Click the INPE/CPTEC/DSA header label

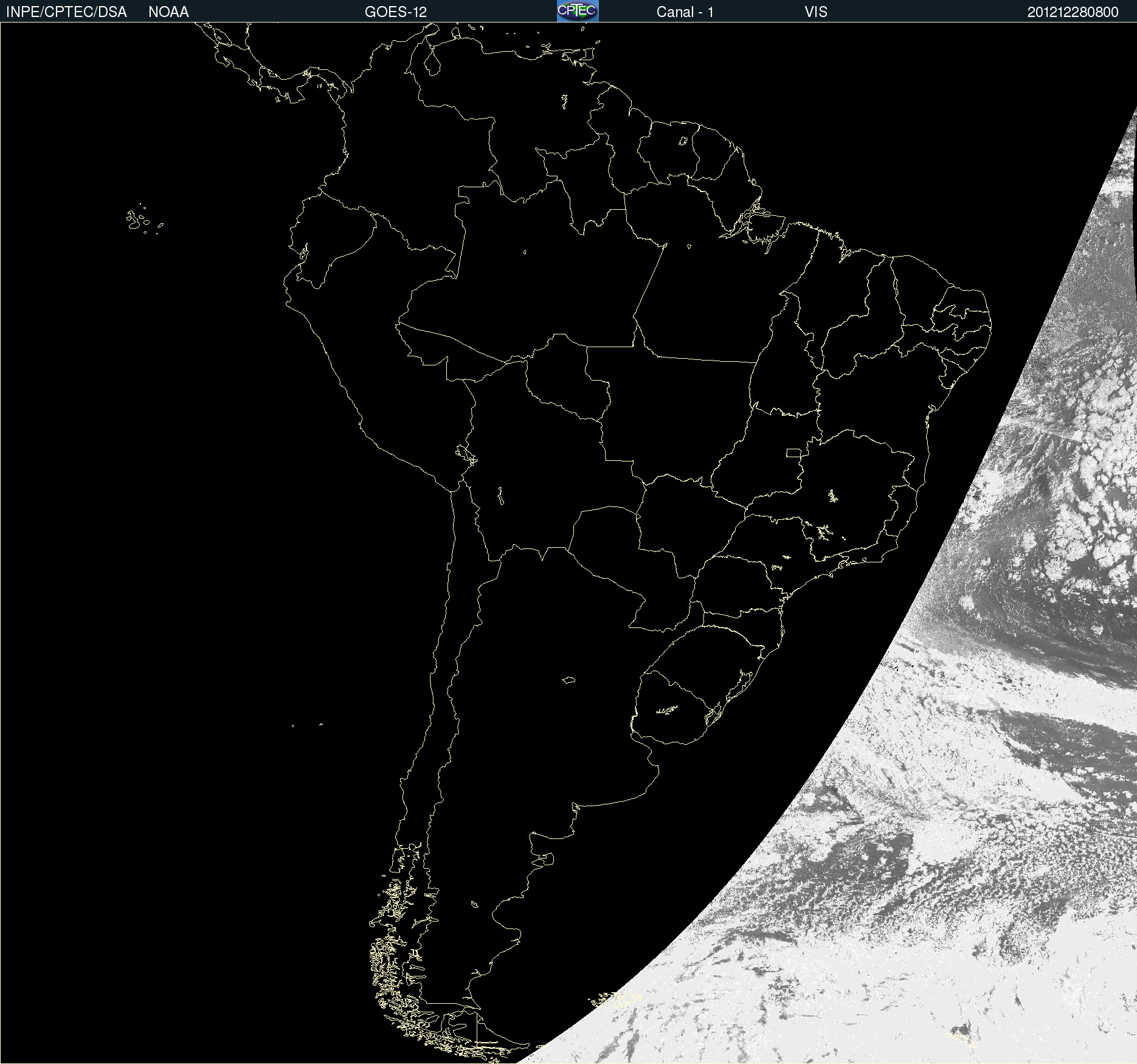click(66, 12)
